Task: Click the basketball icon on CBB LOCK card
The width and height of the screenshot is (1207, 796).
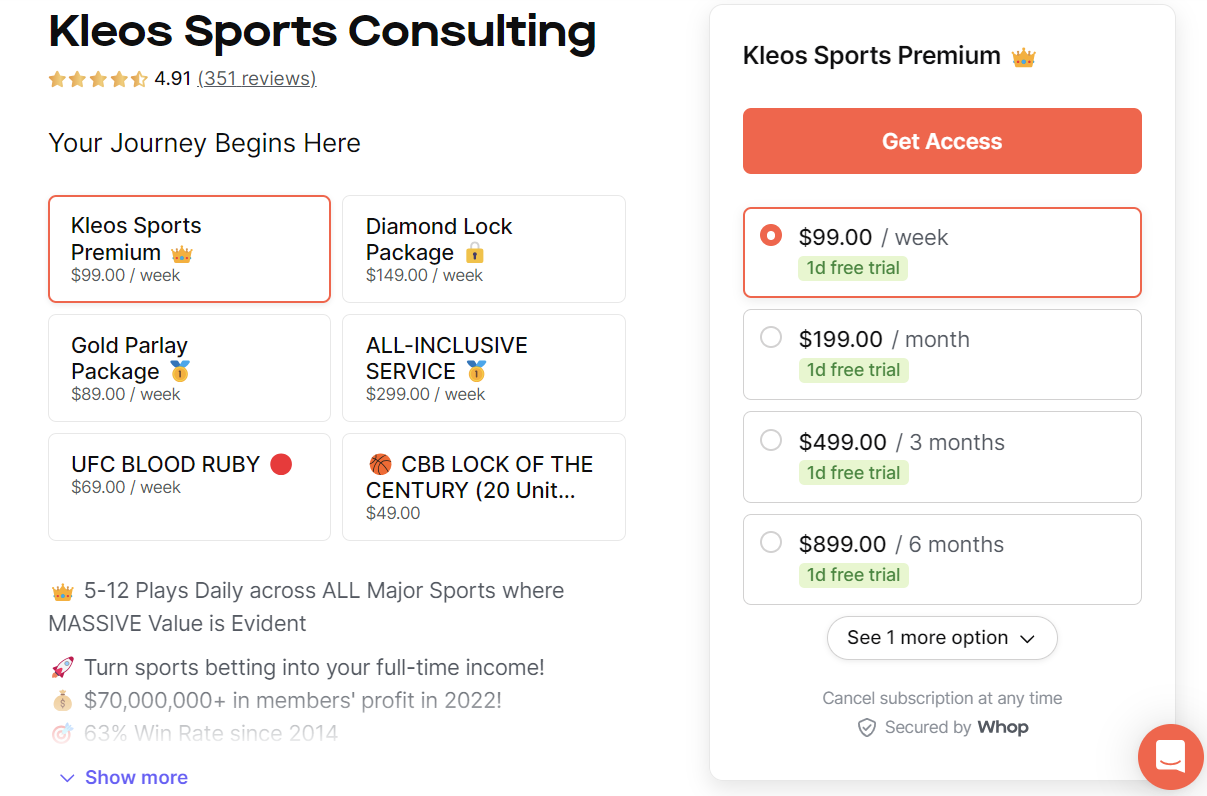Action: point(380,464)
